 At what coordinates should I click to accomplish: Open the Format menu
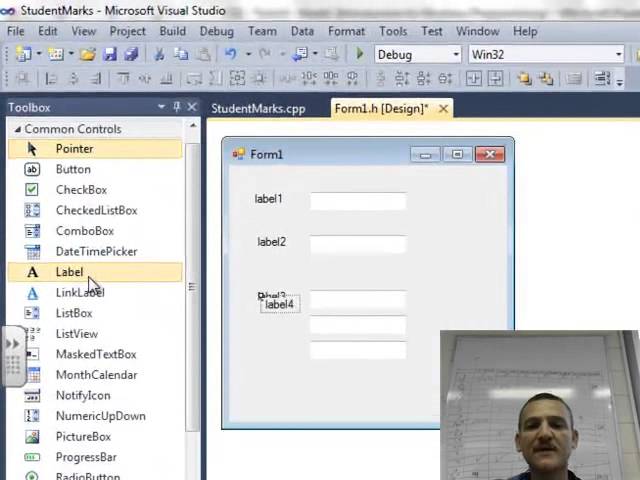click(346, 31)
